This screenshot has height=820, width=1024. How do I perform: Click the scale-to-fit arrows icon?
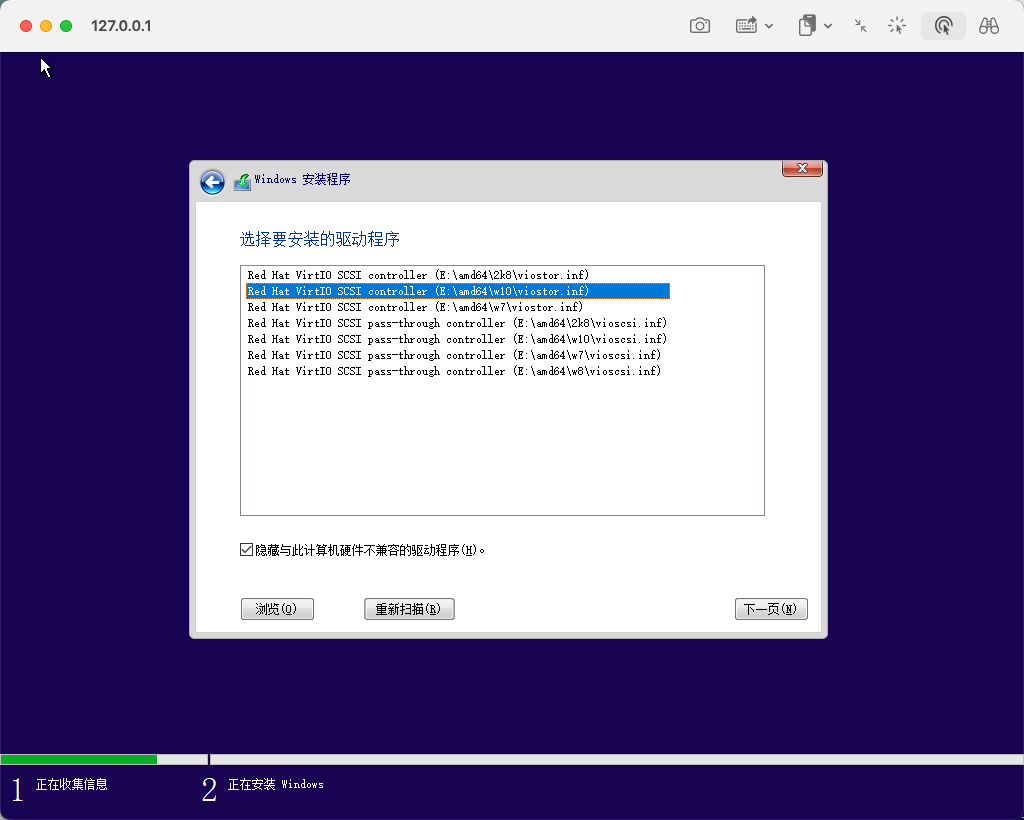(x=860, y=26)
